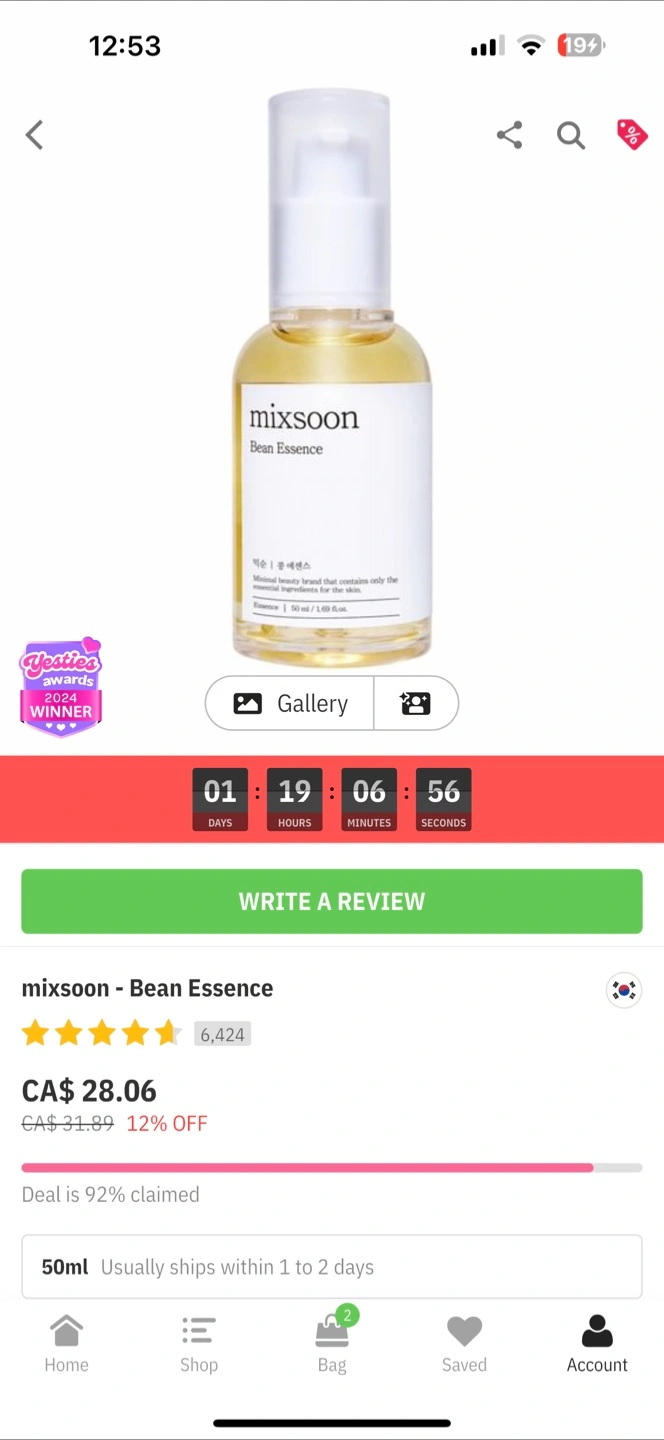664x1440 pixels.
Task: Select the Account tab
Action: click(597, 1344)
